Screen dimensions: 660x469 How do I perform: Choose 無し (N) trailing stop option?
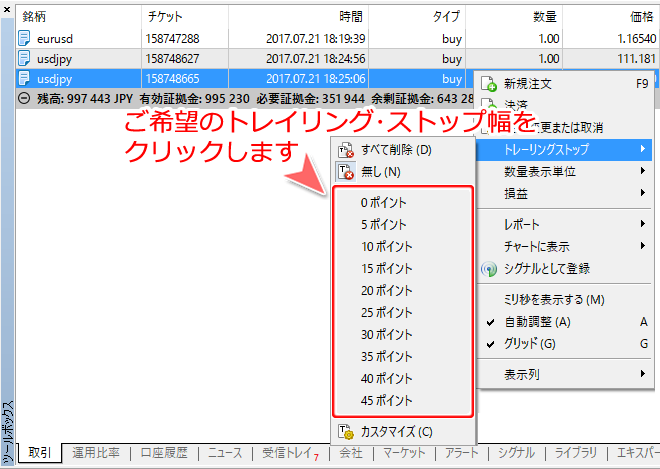pos(403,172)
